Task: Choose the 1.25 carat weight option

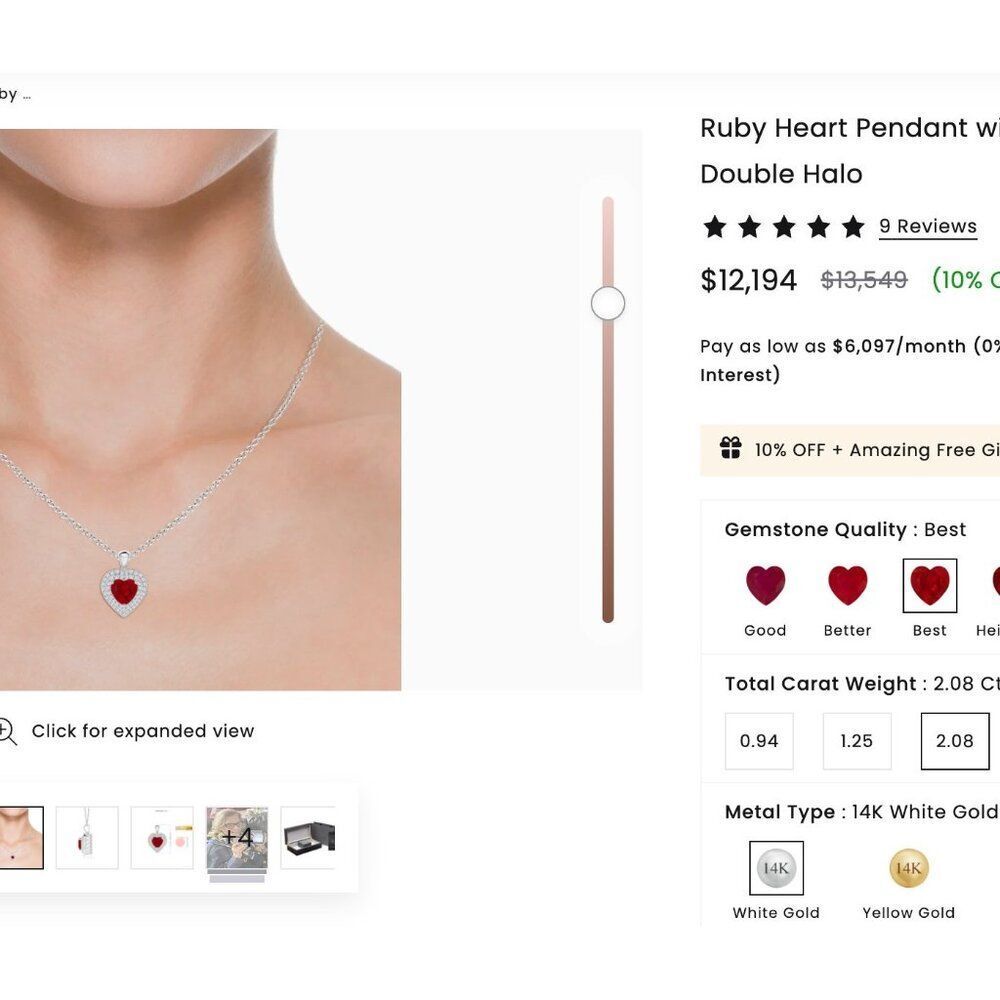Action: point(856,741)
